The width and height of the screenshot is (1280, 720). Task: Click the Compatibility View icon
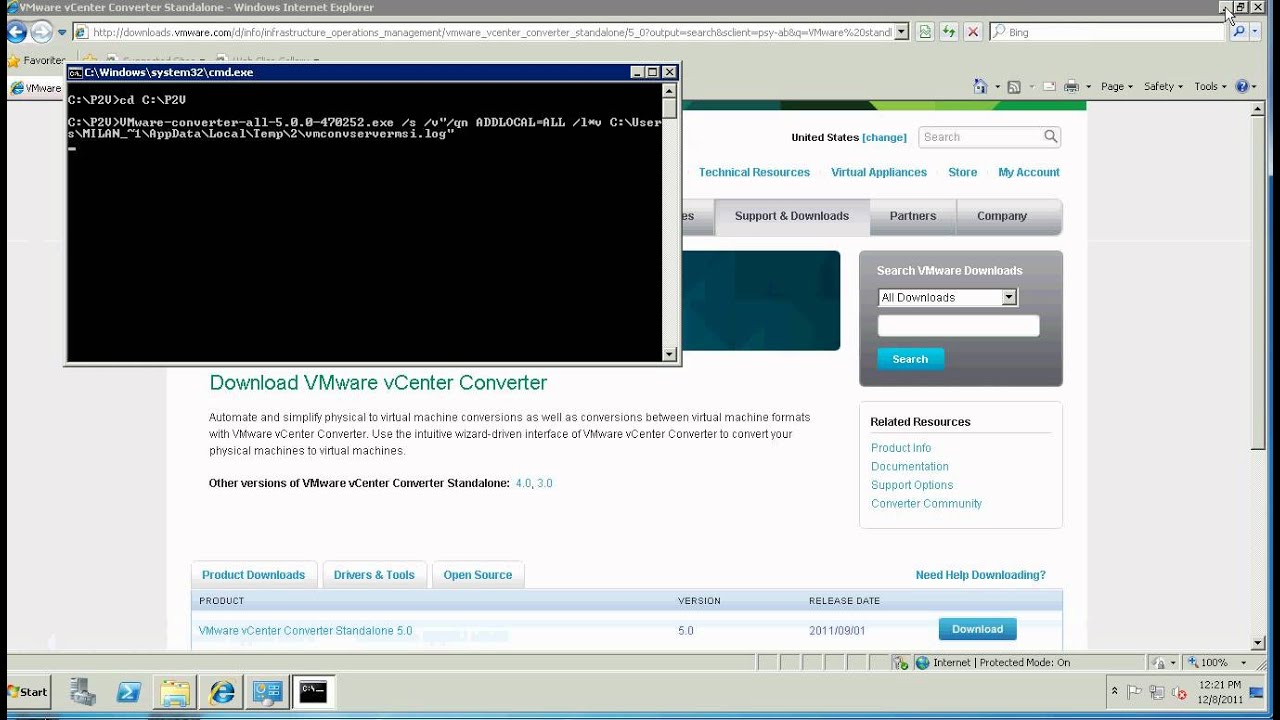click(925, 32)
